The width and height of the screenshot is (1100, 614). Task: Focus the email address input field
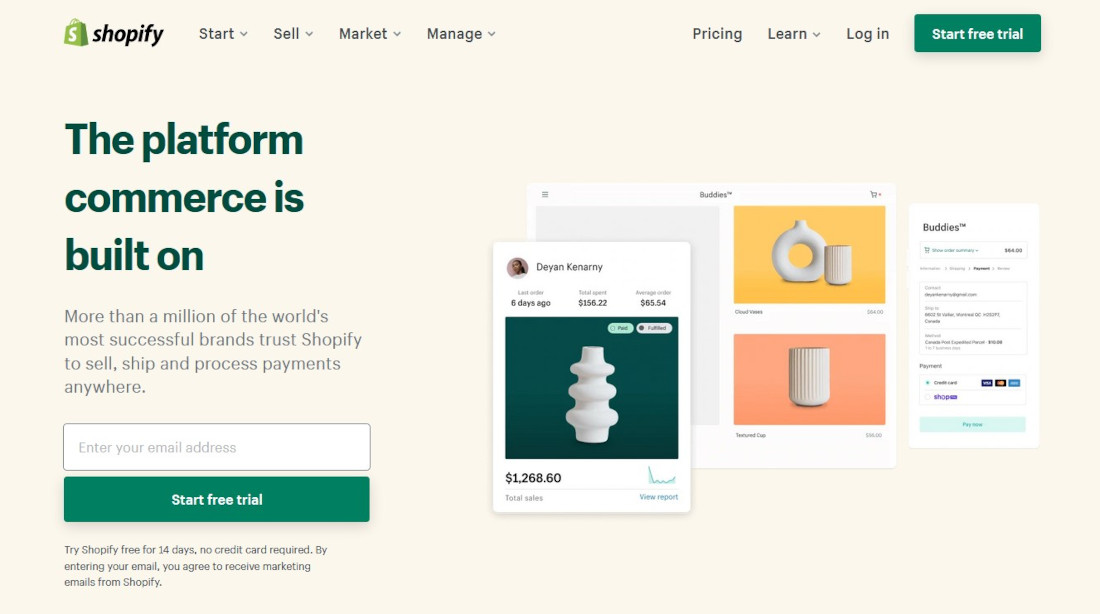tap(217, 447)
